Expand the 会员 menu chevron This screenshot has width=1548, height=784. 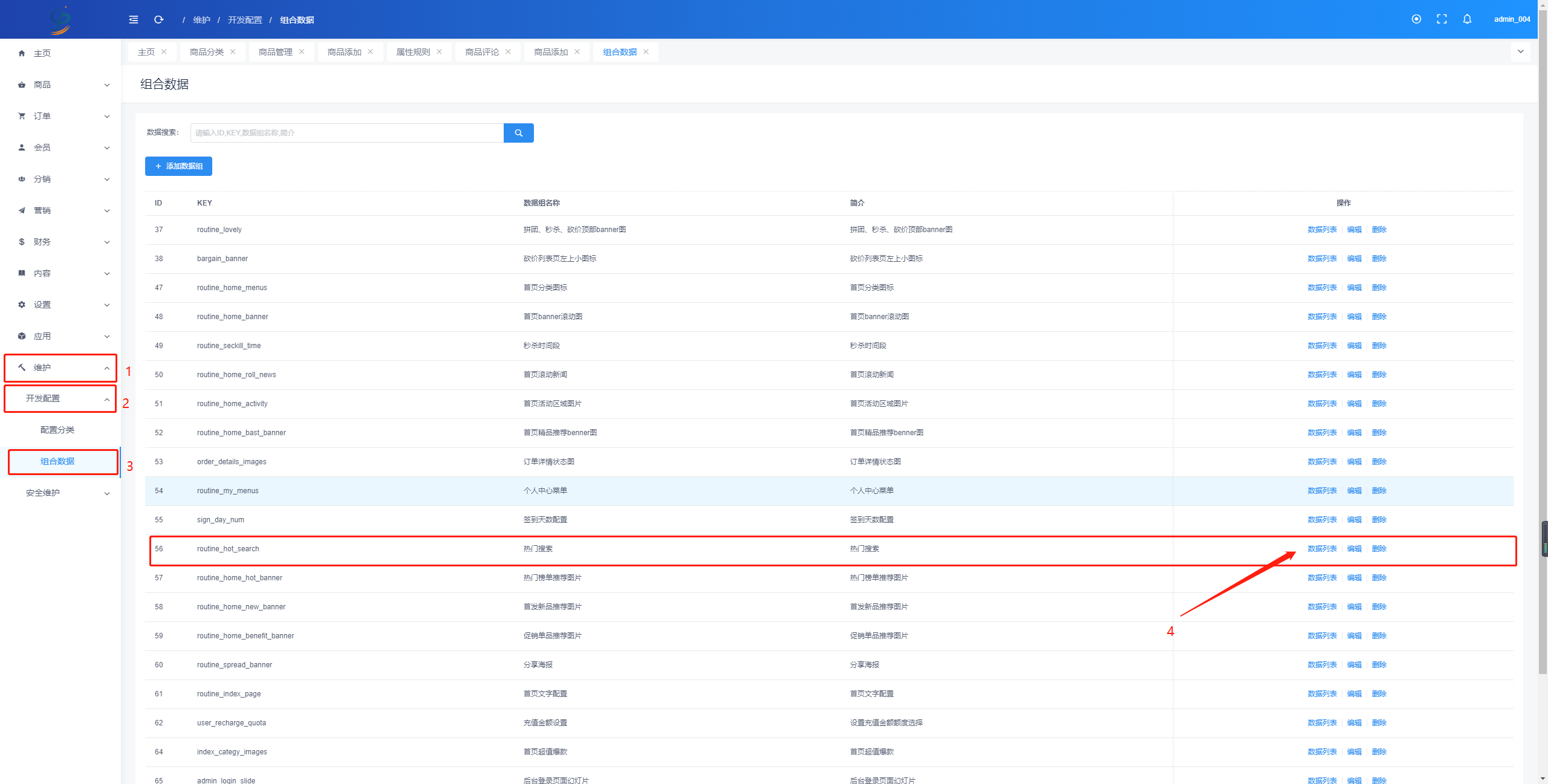pyautogui.click(x=107, y=148)
